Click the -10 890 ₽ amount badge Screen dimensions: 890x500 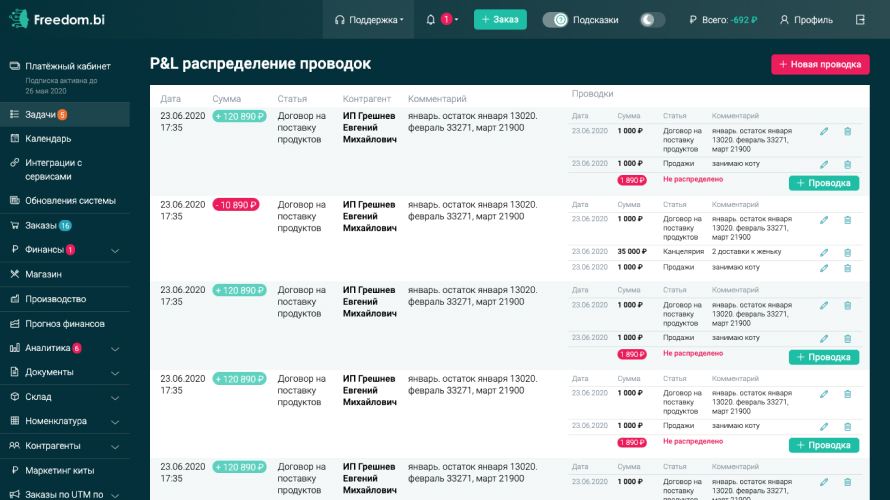pyautogui.click(x=236, y=205)
